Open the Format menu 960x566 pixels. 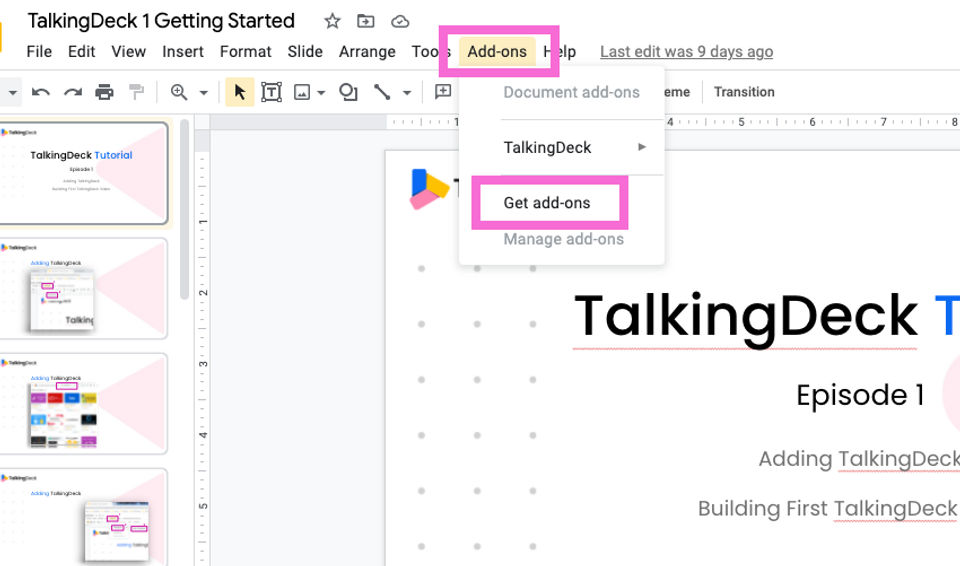point(246,52)
